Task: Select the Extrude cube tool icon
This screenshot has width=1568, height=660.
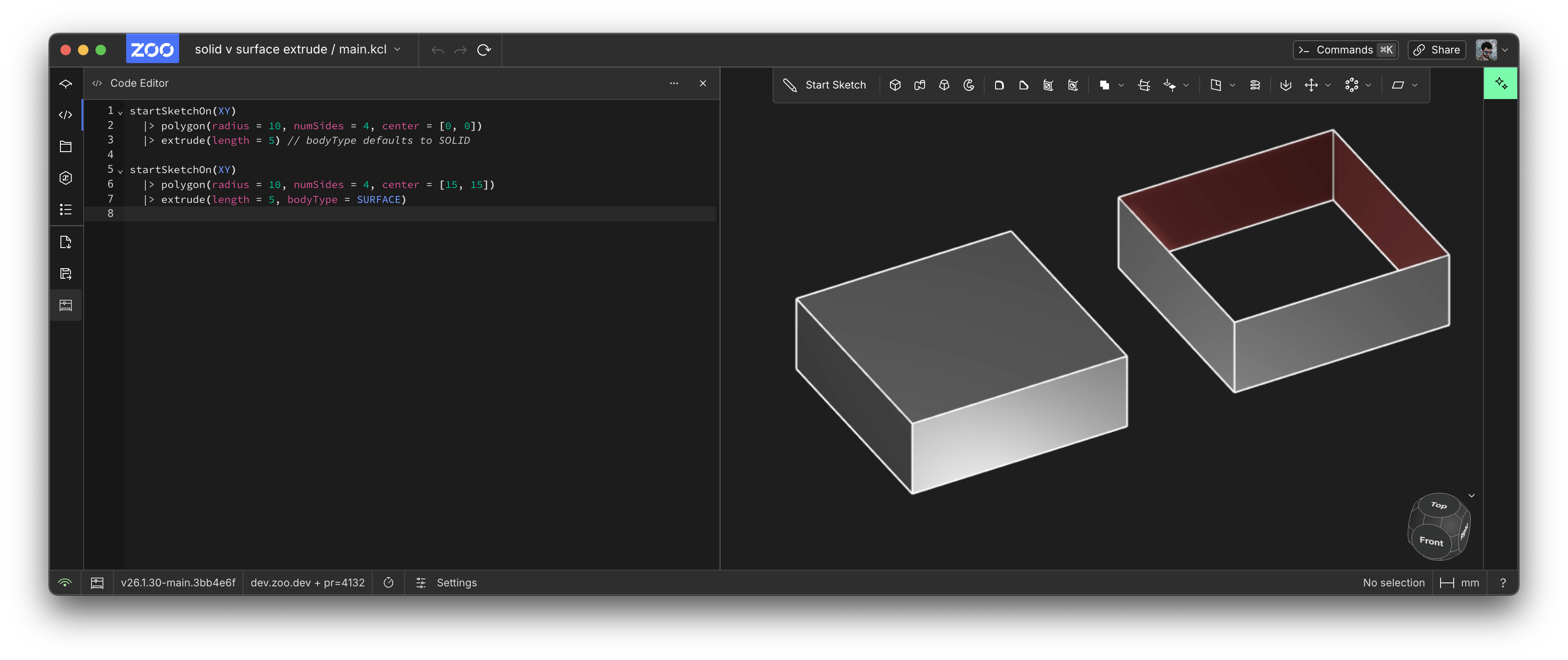Action: [x=895, y=85]
